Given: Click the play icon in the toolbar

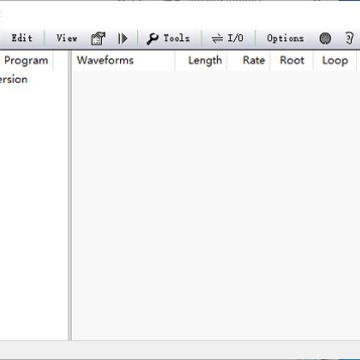Looking at the screenshot, I should 123,39.
